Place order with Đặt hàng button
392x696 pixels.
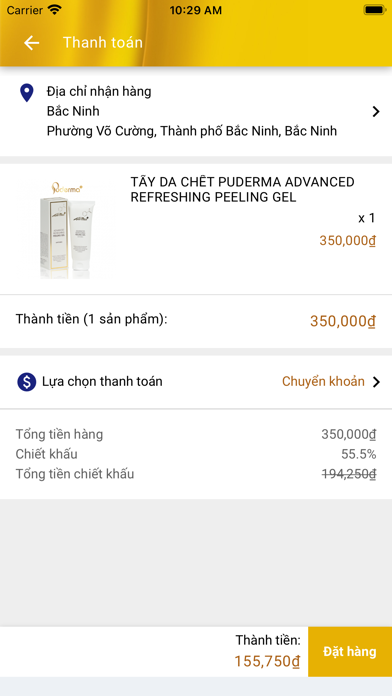pyautogui.click(x=350, y=652)
